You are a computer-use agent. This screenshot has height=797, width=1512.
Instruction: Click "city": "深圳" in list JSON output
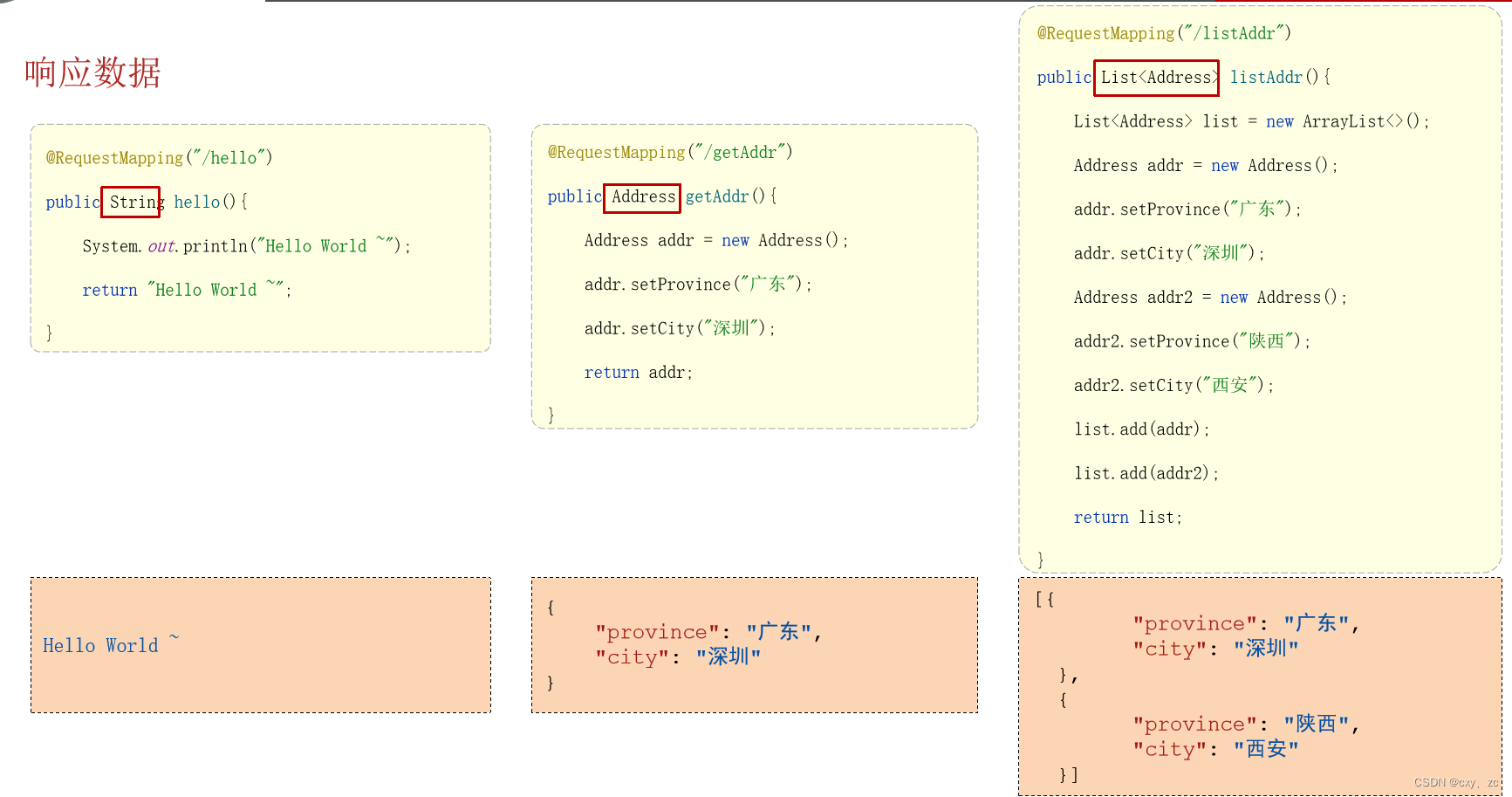click(x=1215, y=649)
